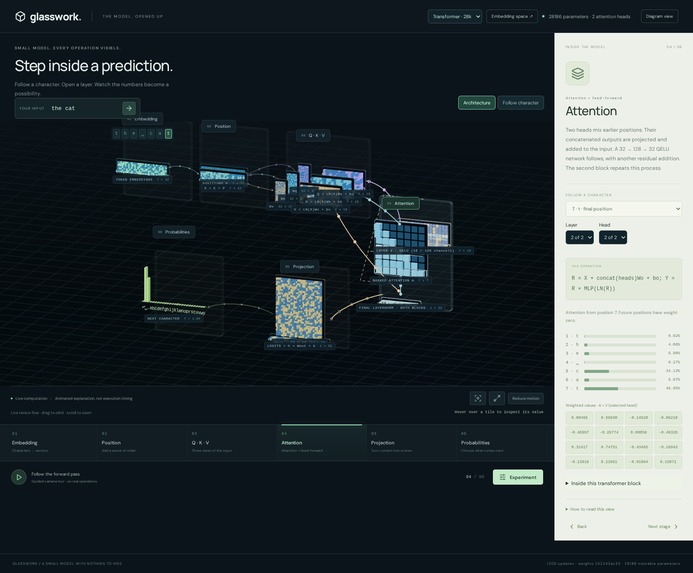This screenshot has width=693, height=573.
Task: Click the green next-character probability bars
Action: coord(148,284)
